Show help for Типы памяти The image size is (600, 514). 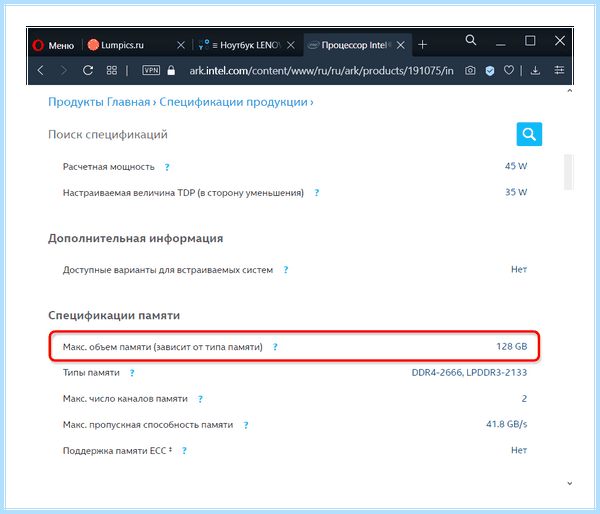[x=132, y=373]
